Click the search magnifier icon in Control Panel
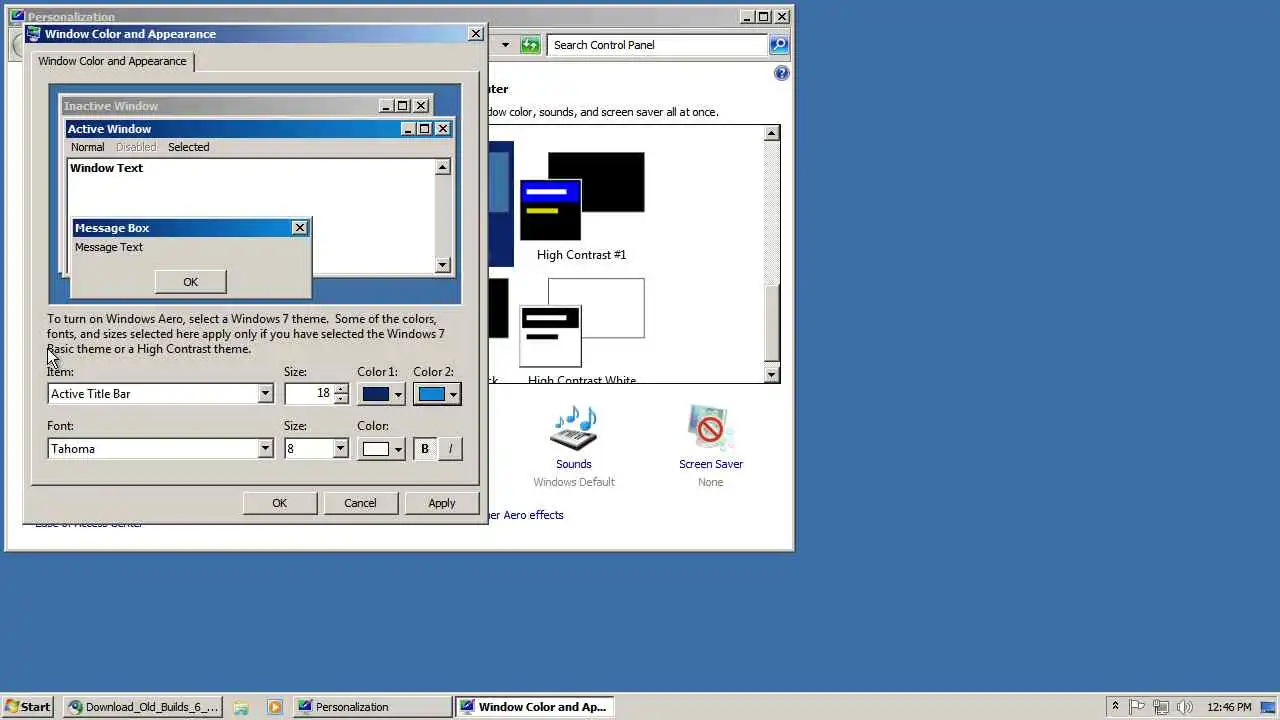 click(x=778, y=45)
